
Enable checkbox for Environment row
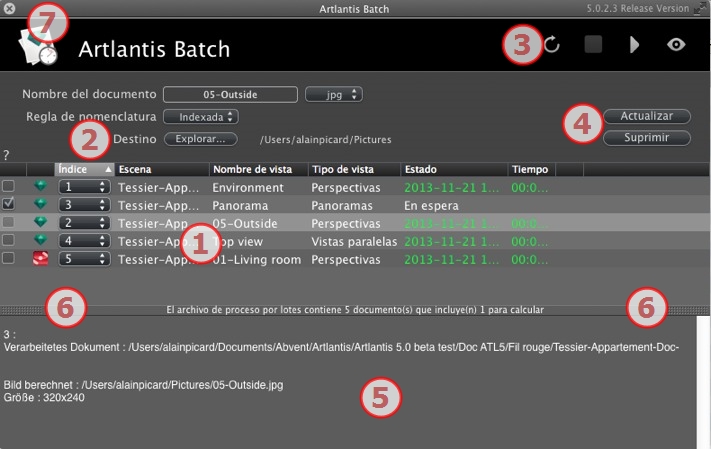8,186
